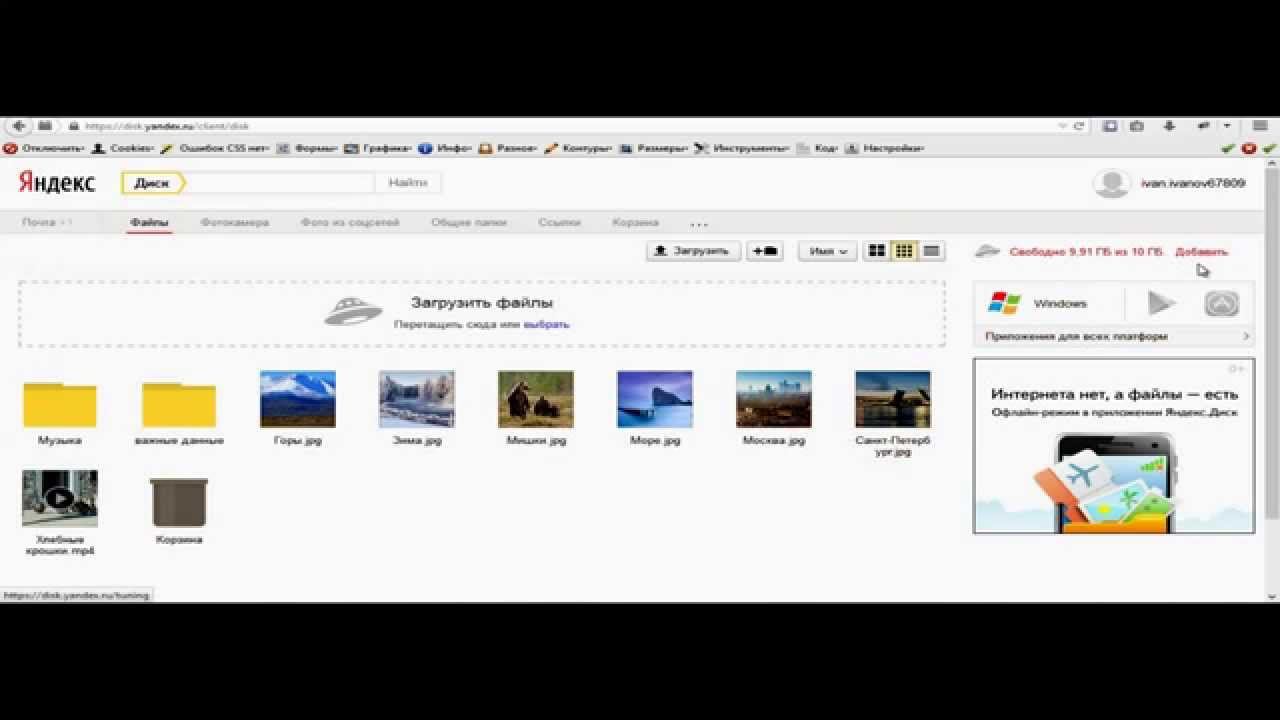Image resolution: width=1280 pixels, height=720 pixels.
Task: Click the Добавить storage link
Action: [1201, 251]
